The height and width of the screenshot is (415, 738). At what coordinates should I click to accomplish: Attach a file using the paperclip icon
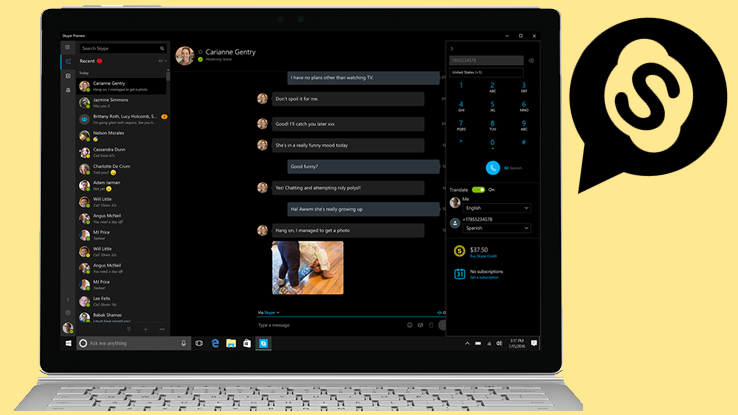[x=431, y=325]
